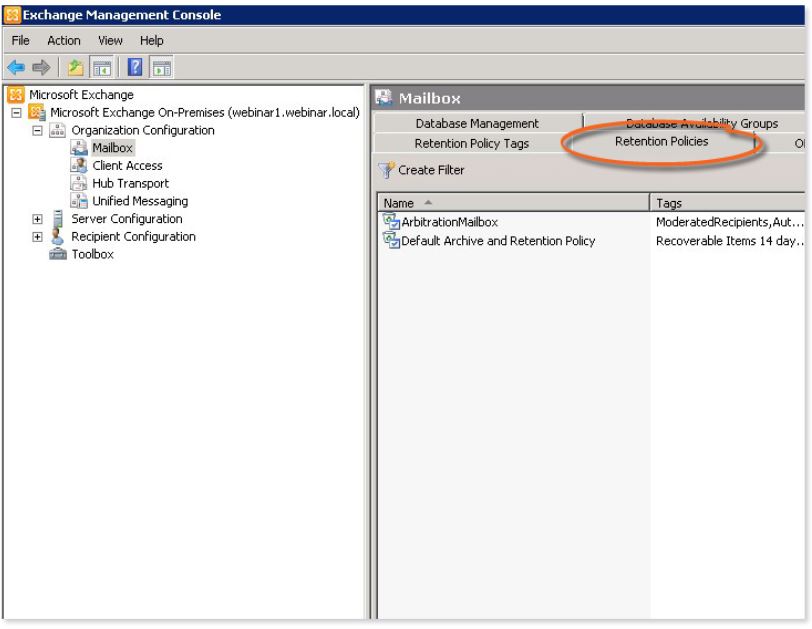Click the Create Filter funnel icon

tap(386, 170)
